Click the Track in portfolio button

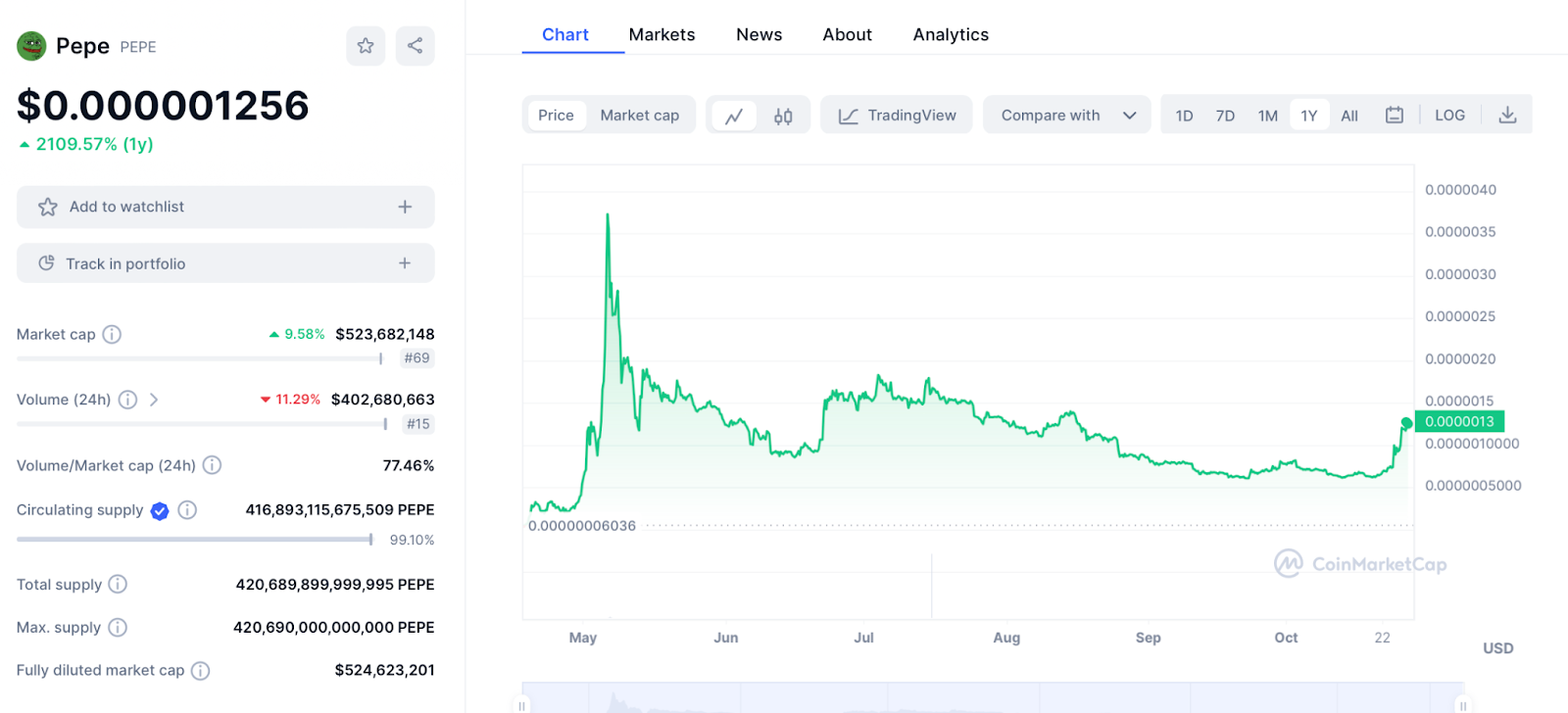click(225, 263)
